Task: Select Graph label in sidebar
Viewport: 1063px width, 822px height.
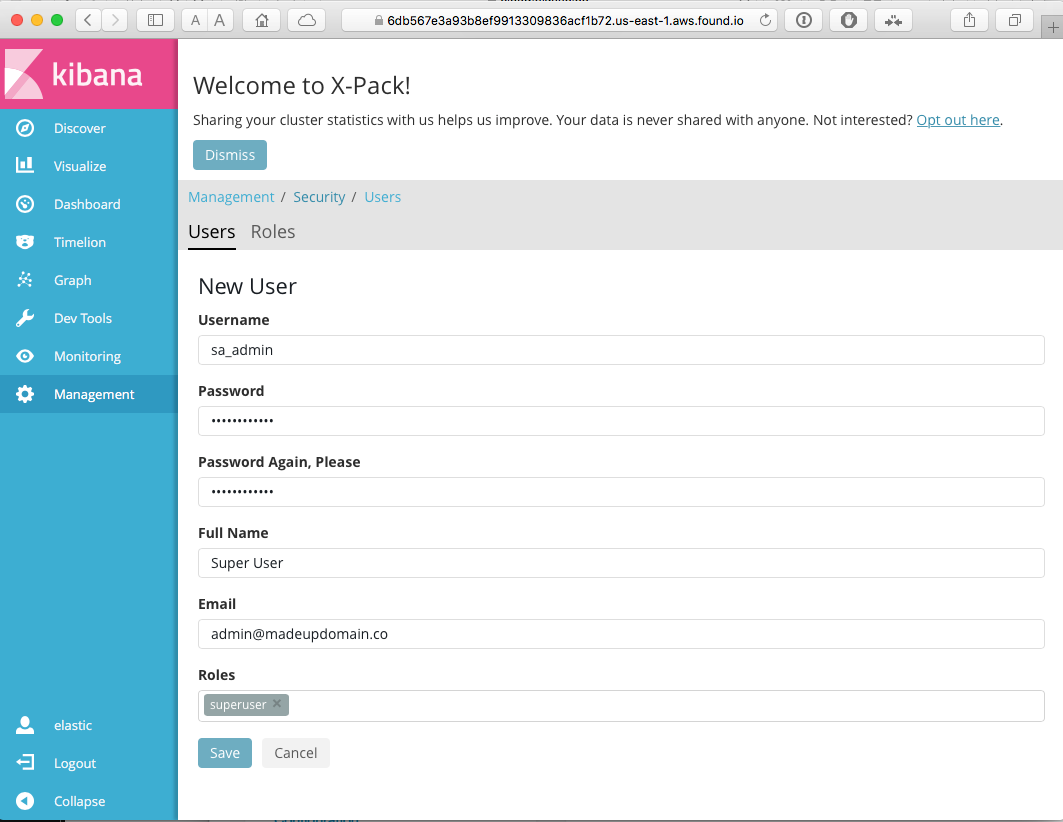Action: tap(73, 280)
